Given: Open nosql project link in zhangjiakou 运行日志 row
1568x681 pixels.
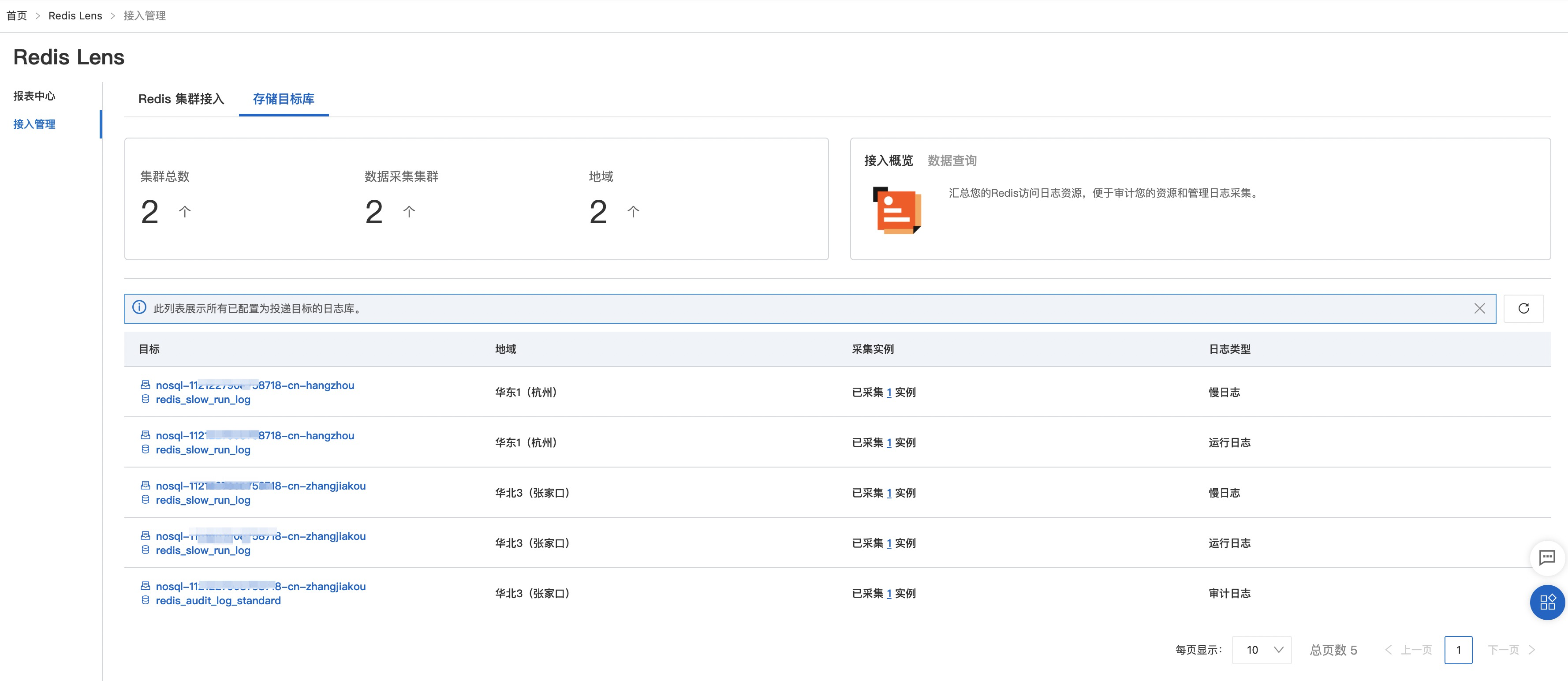Looking at the screenshot, I should [261, 536].
